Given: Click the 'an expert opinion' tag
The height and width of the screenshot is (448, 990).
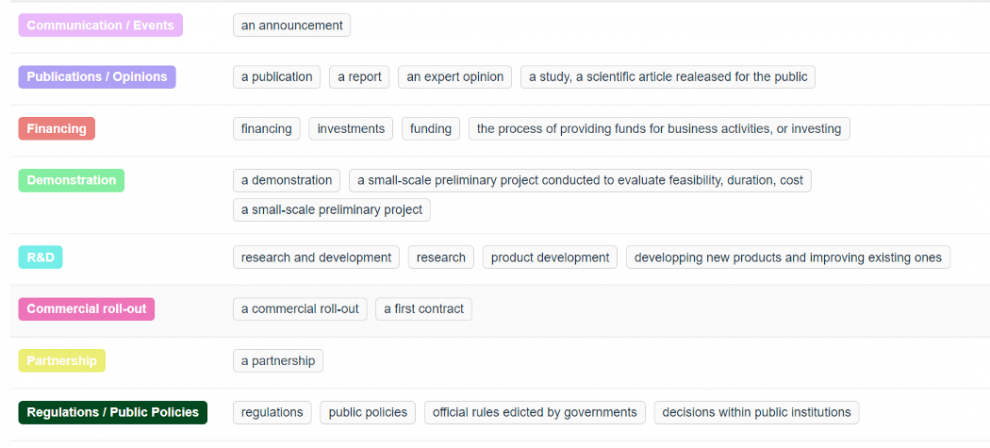Looking at the screenshot, I should pos(455,77).
